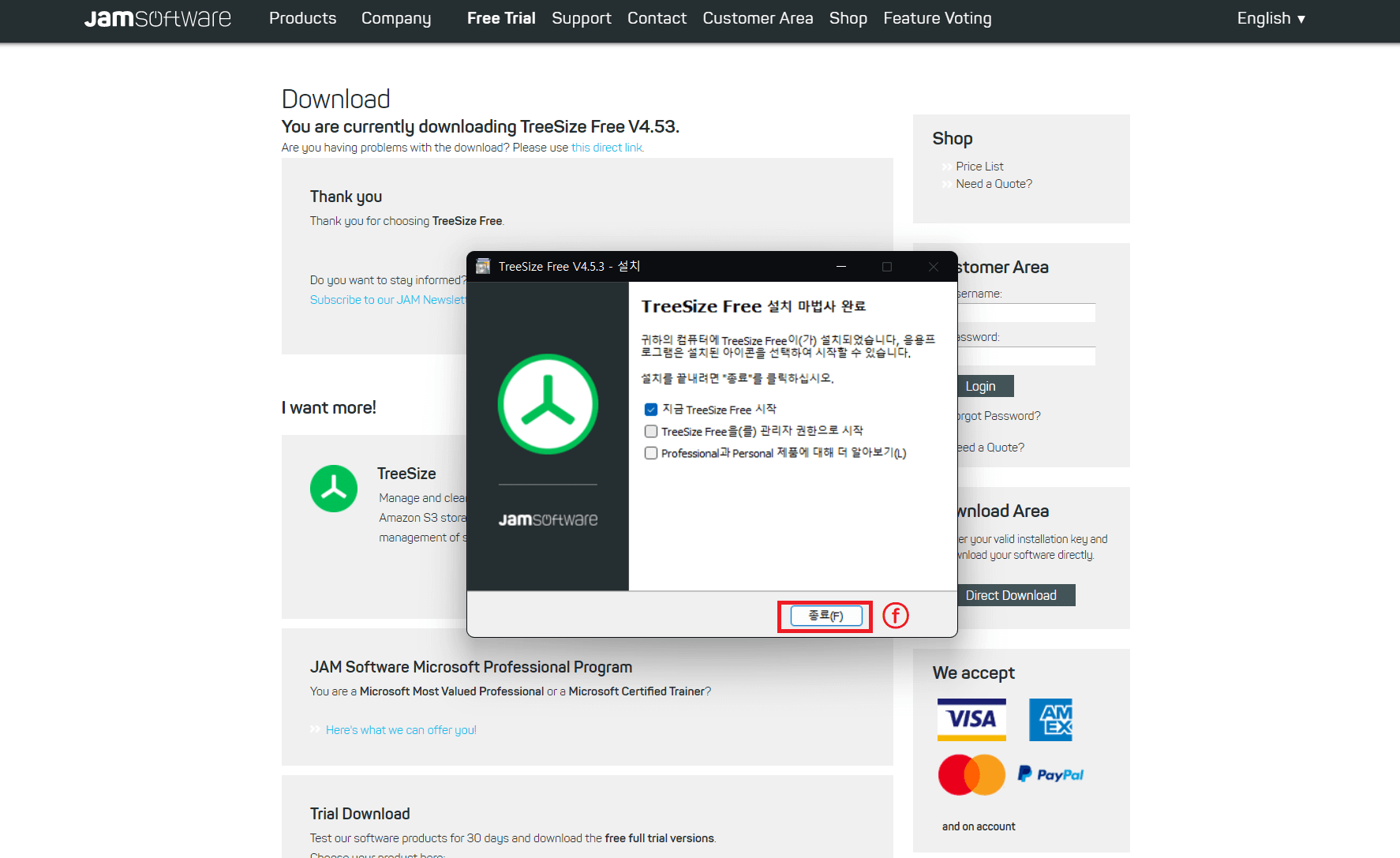Click the JAM Software logo in header
This screenshot has width=1400, height=858.
pos(158,18)
